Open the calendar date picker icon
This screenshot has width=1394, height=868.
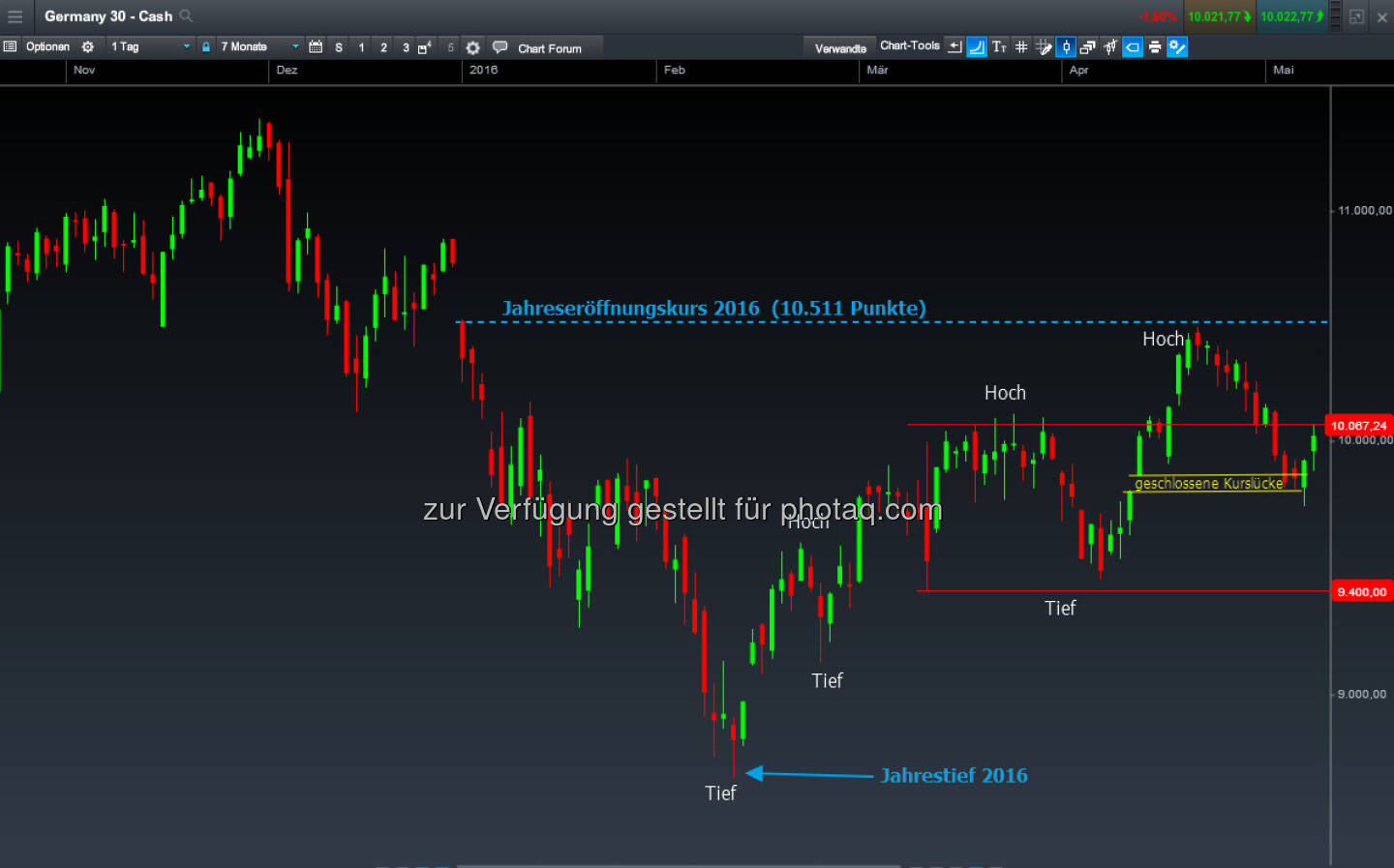coord(316,46)
